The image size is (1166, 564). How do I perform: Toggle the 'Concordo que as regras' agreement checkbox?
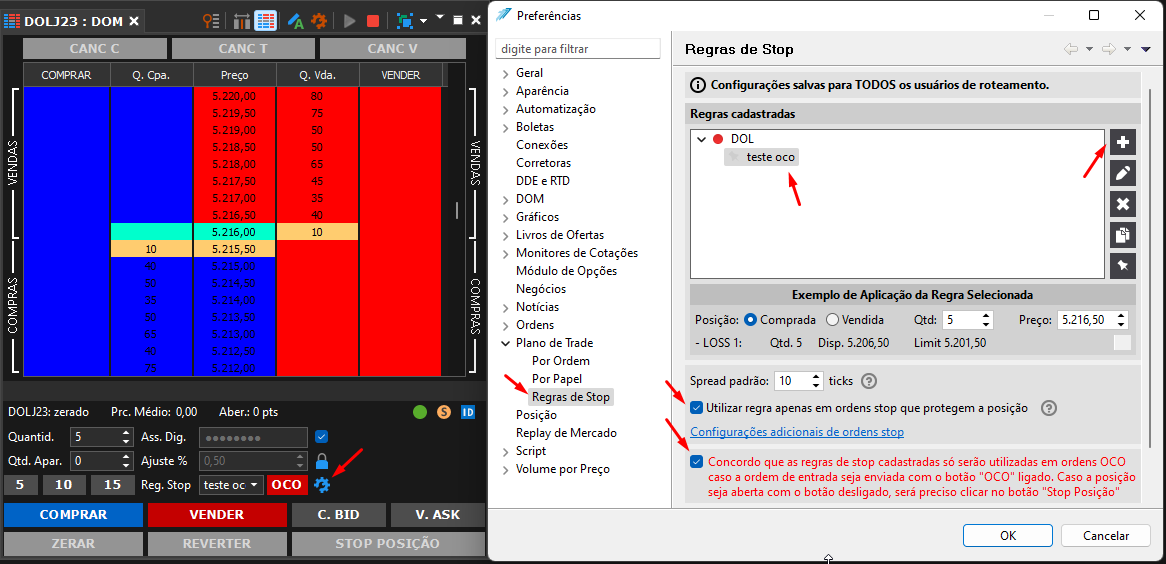point(697,461)
